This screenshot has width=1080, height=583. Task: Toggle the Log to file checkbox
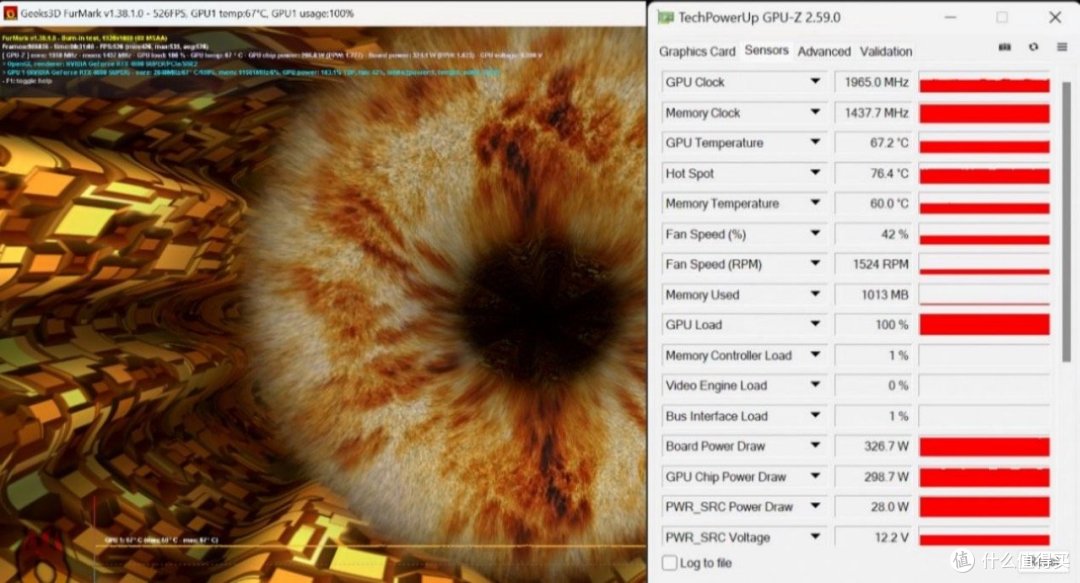(x=669, y=563)
